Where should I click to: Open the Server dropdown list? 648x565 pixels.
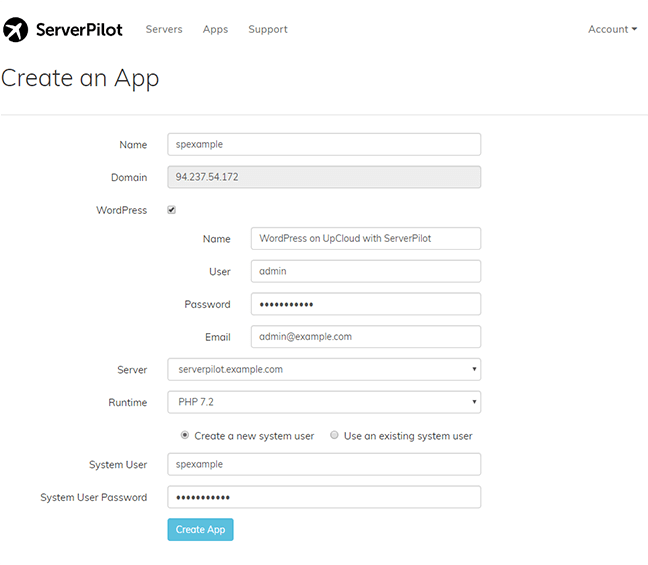pyautogui.click(x=324, y=369)
